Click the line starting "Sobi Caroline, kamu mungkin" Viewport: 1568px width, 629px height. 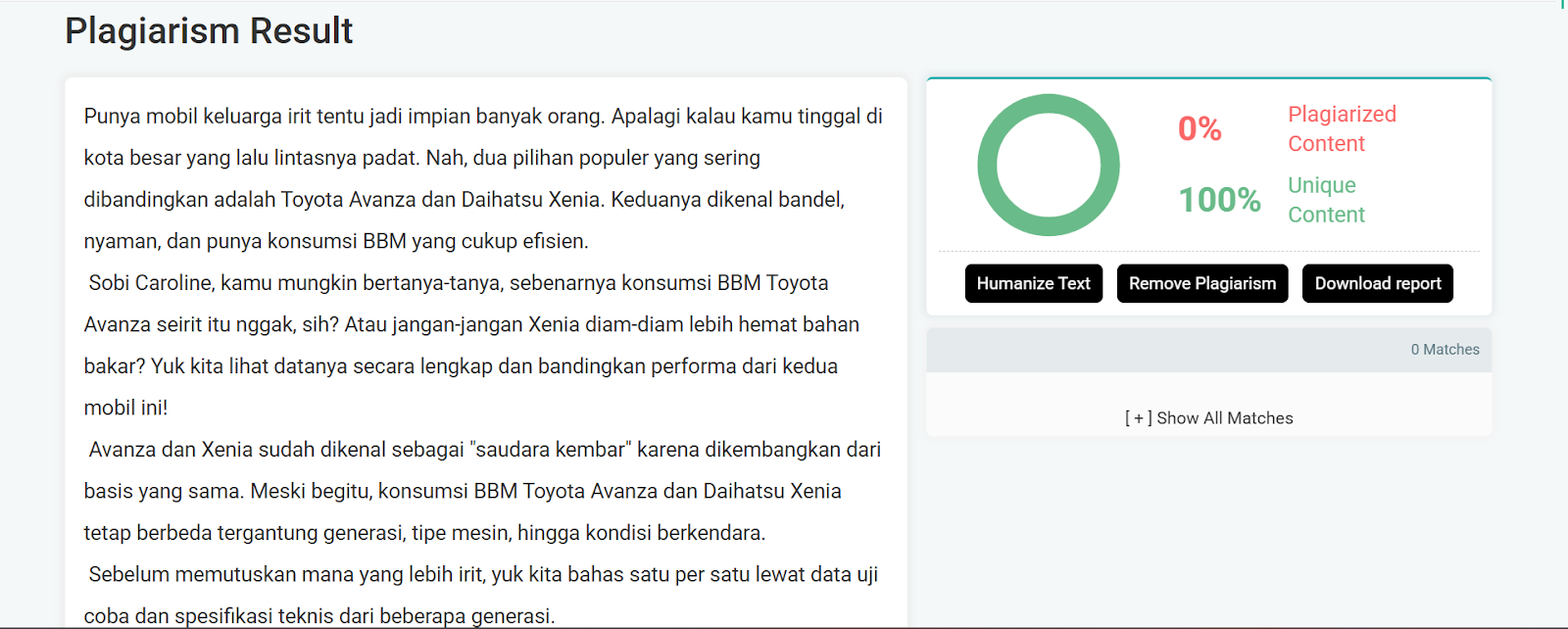(459, 283)
